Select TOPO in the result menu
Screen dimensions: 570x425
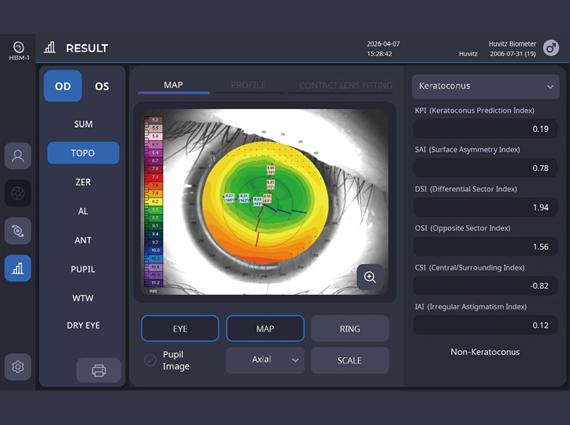point(83,153)
